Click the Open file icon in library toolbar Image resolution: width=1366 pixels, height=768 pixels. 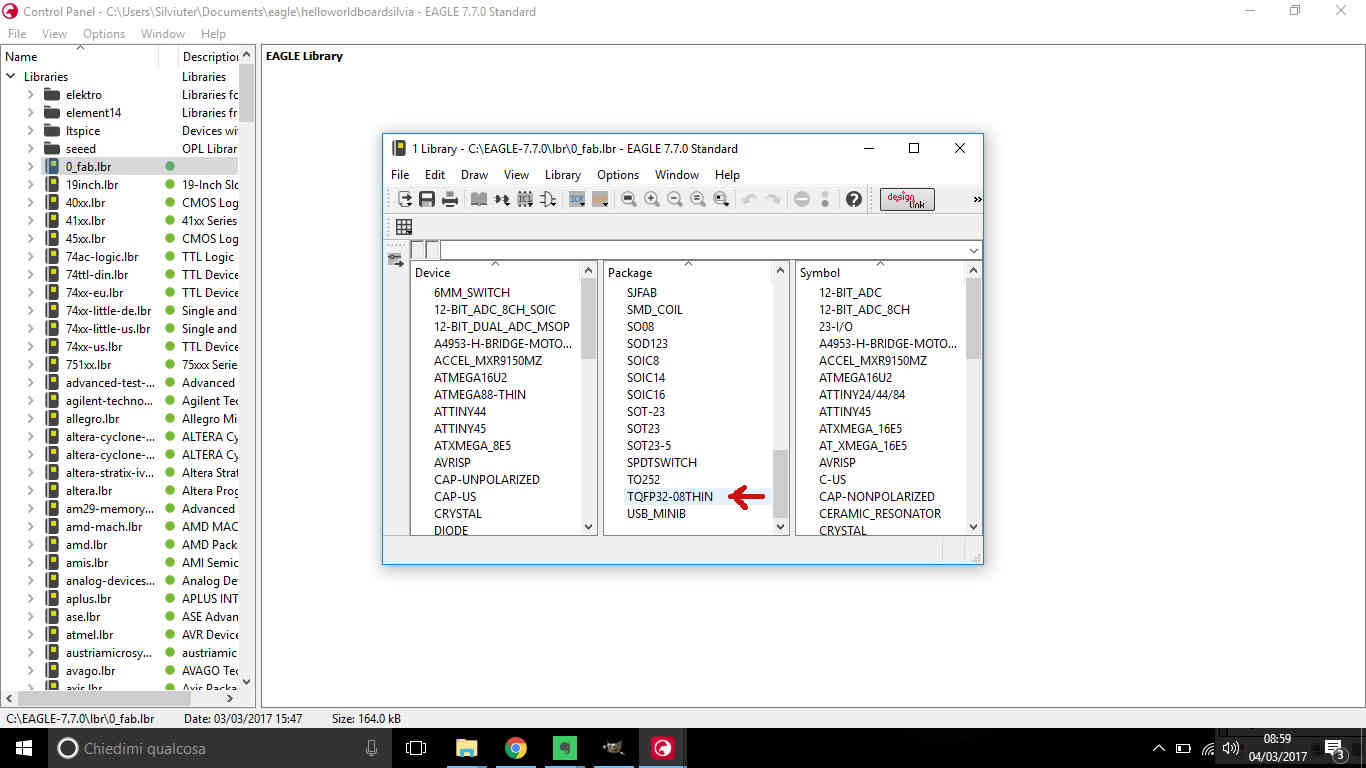tap(404, 199)
